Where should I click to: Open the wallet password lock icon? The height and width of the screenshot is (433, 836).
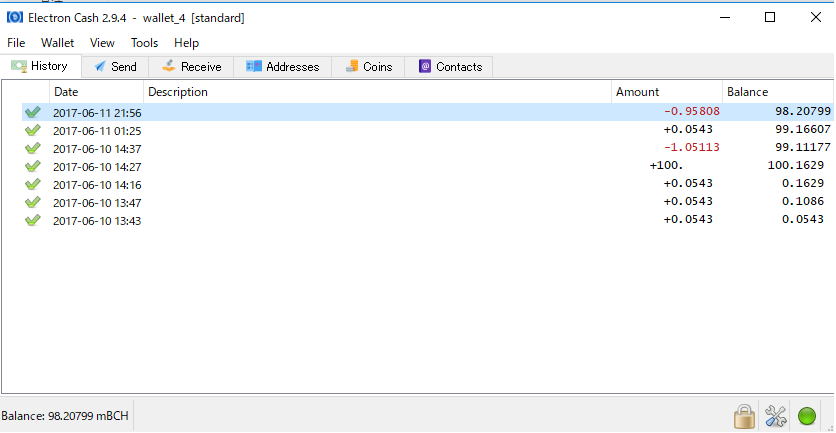point(744,416)
